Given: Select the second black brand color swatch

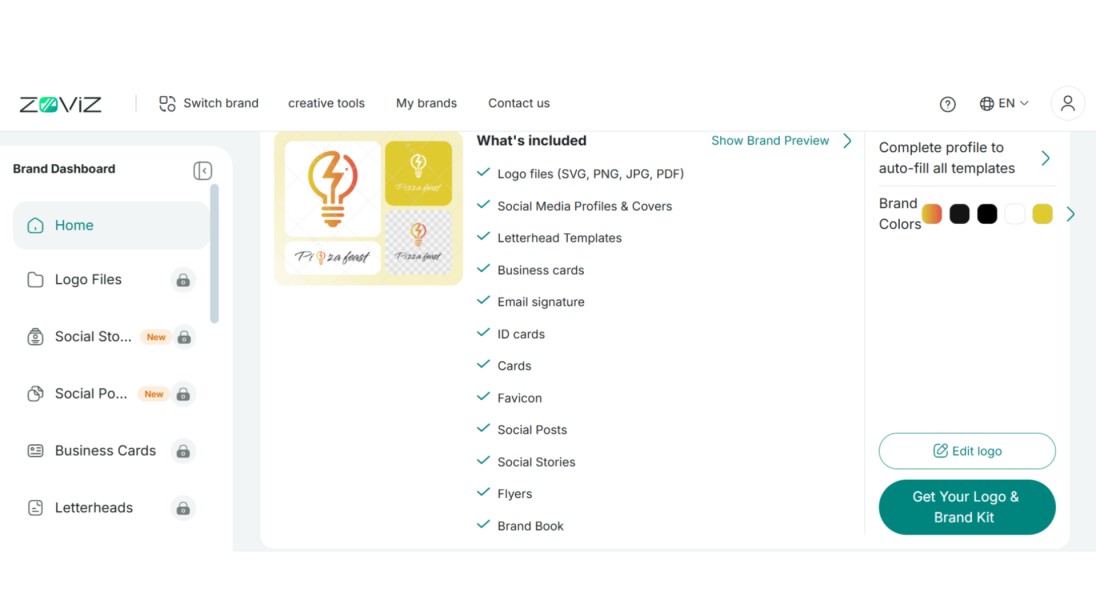Looking at the screenshot, I should [x=987, y=214].
